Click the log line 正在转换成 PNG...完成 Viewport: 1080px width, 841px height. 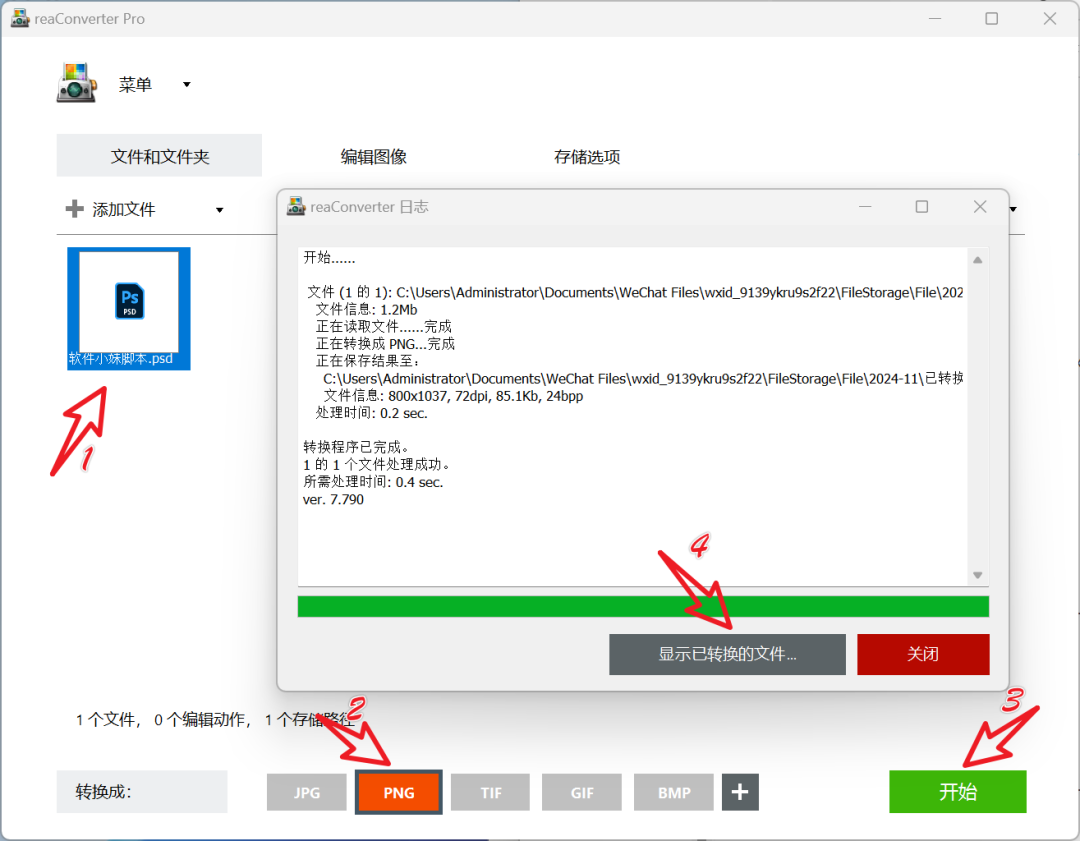pos(386,344)
